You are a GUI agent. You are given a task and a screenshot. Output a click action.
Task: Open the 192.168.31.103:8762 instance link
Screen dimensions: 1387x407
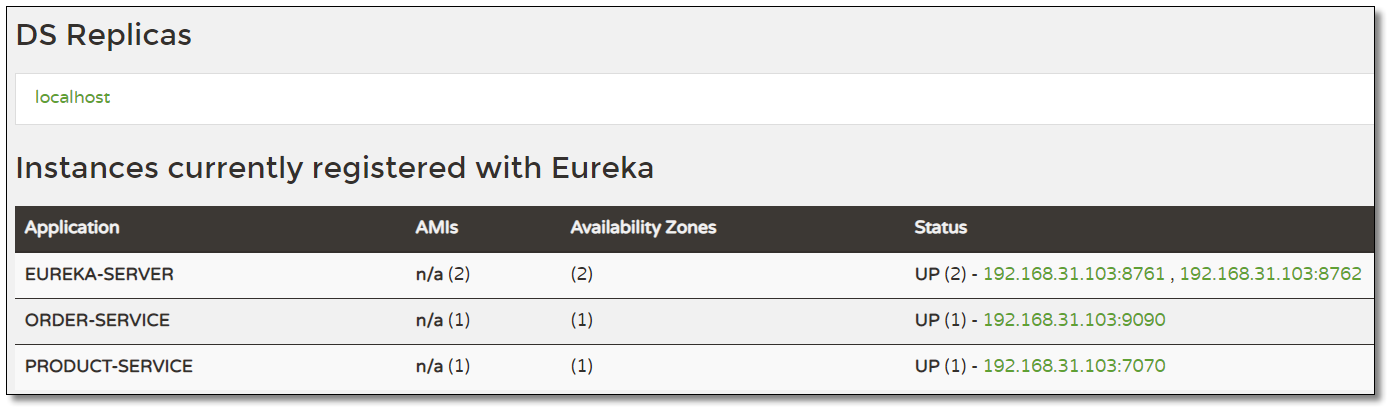tap(1270, 274)
